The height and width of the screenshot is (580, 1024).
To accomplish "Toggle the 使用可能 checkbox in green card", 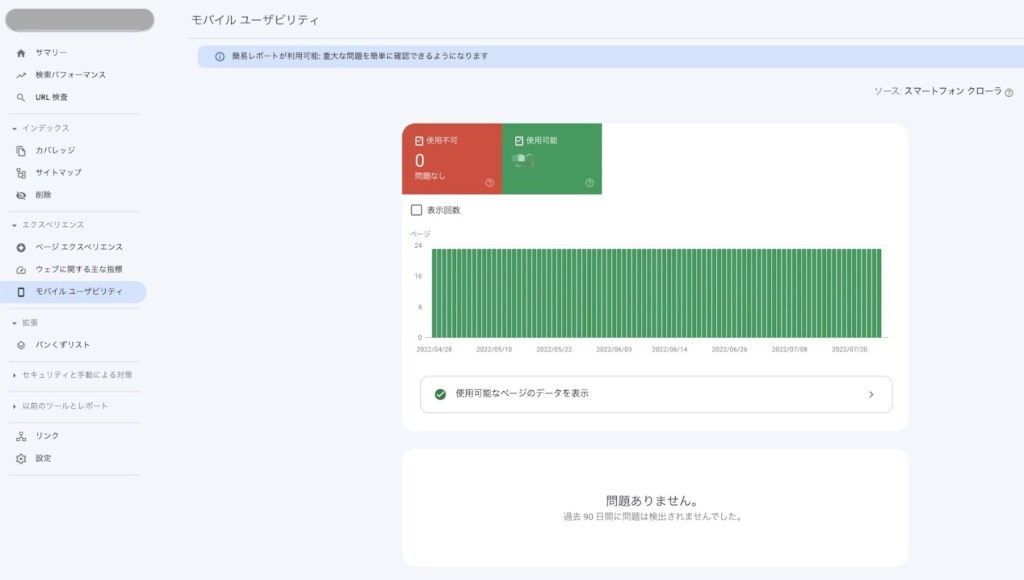I will click(519, 141).
